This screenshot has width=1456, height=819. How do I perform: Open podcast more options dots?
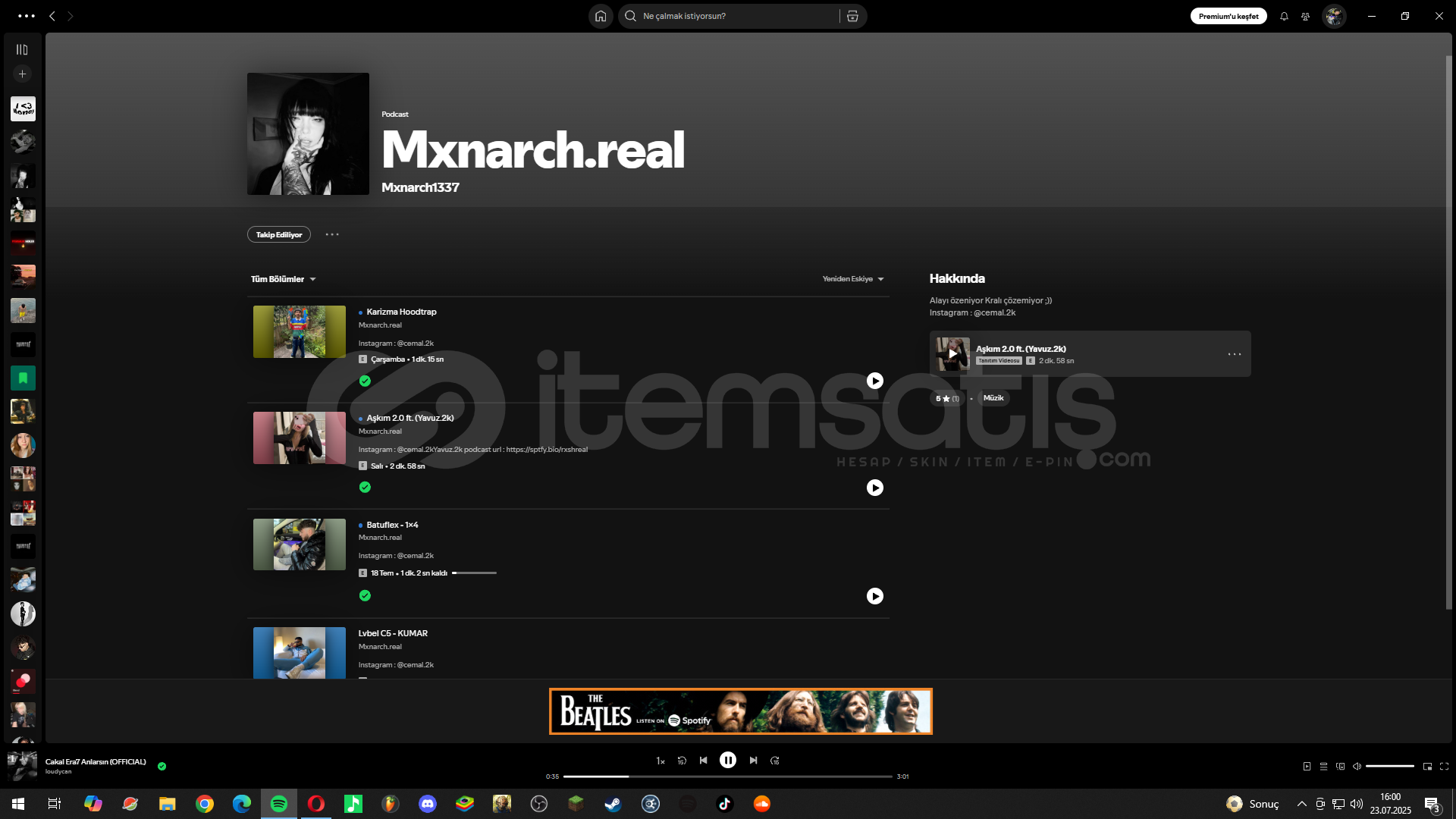332,234
